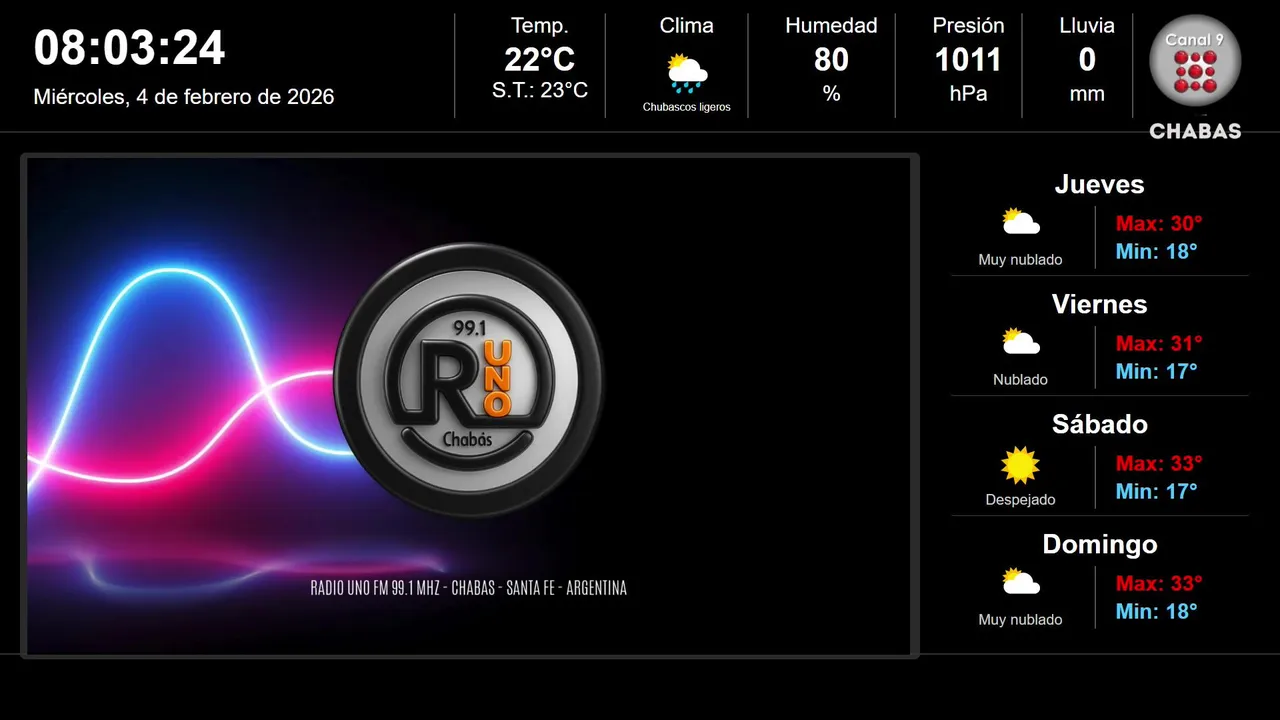Screen dimensions: 1280x720
Task: Click Domingo Min: 18° value
Action: click(x=1157, y=611)
